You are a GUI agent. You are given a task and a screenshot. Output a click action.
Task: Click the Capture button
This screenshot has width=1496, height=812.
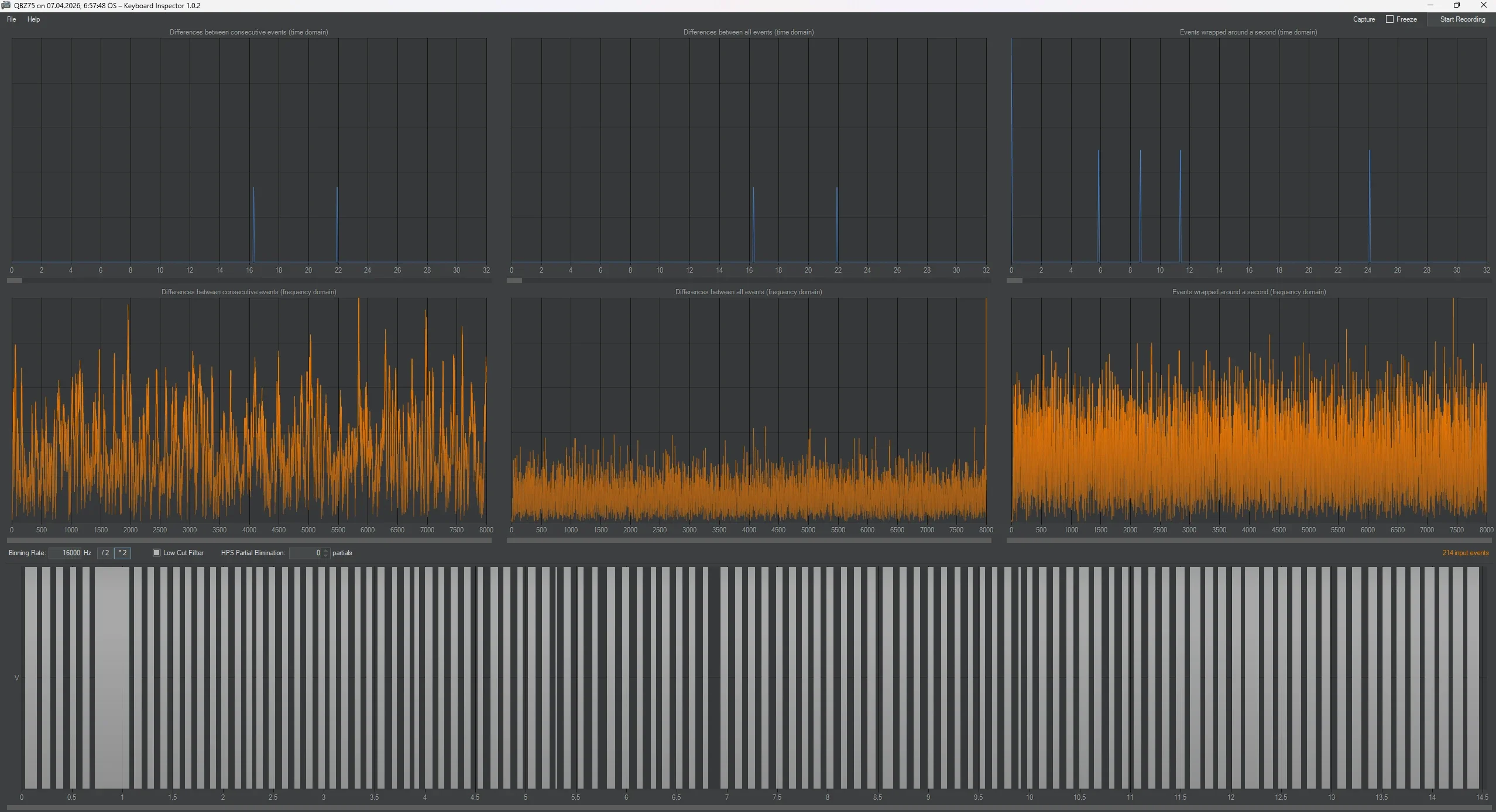click(x=1364, y=19)
